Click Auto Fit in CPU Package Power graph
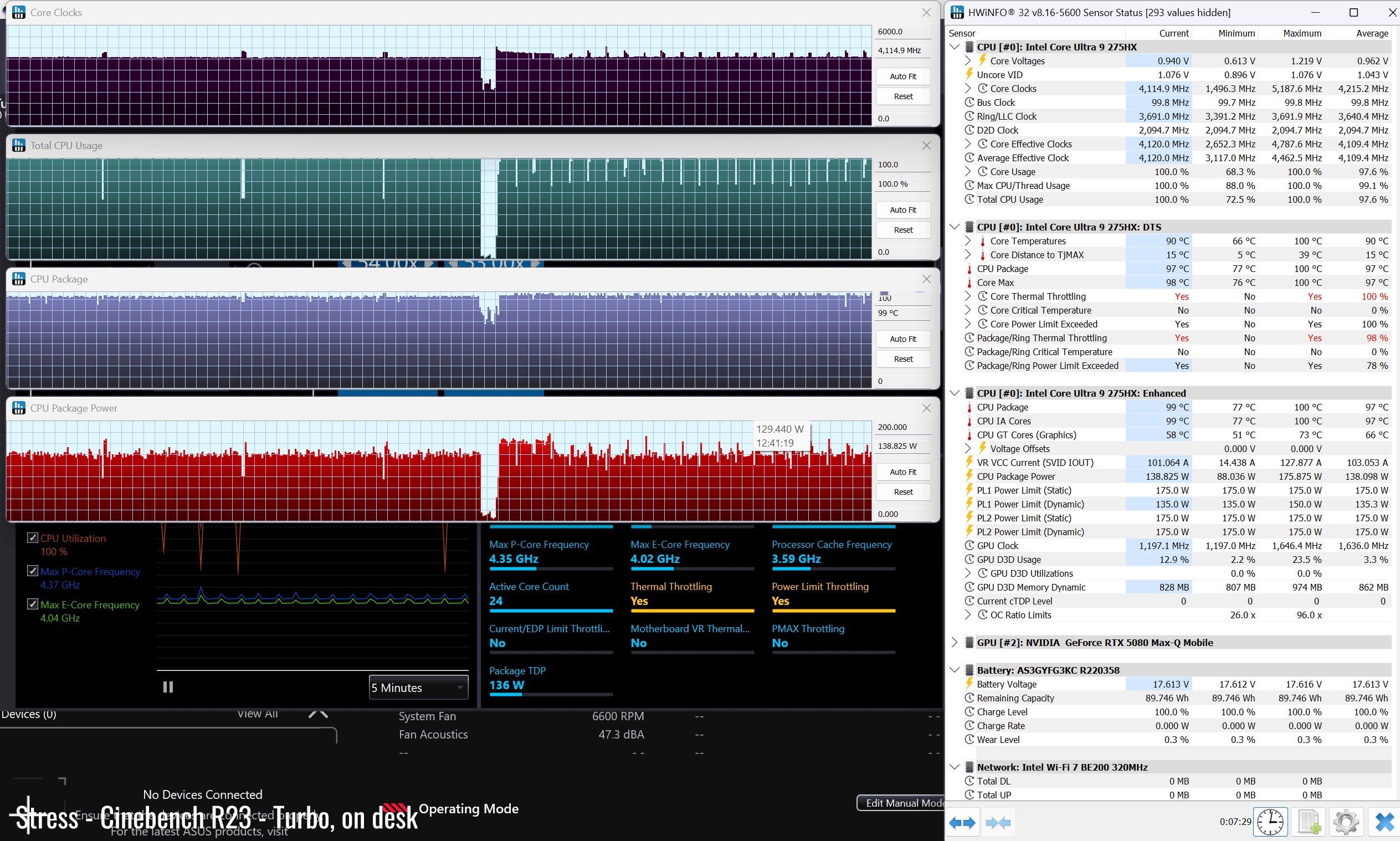1400x841 pixels. pos(903,472)
